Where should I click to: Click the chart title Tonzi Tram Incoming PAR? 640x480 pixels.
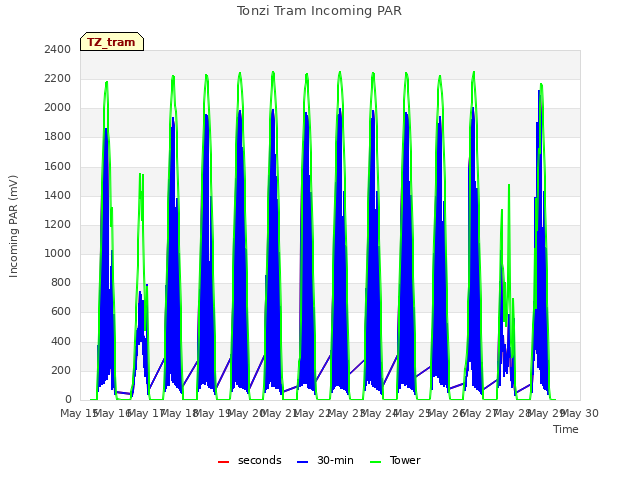(319, 11)
